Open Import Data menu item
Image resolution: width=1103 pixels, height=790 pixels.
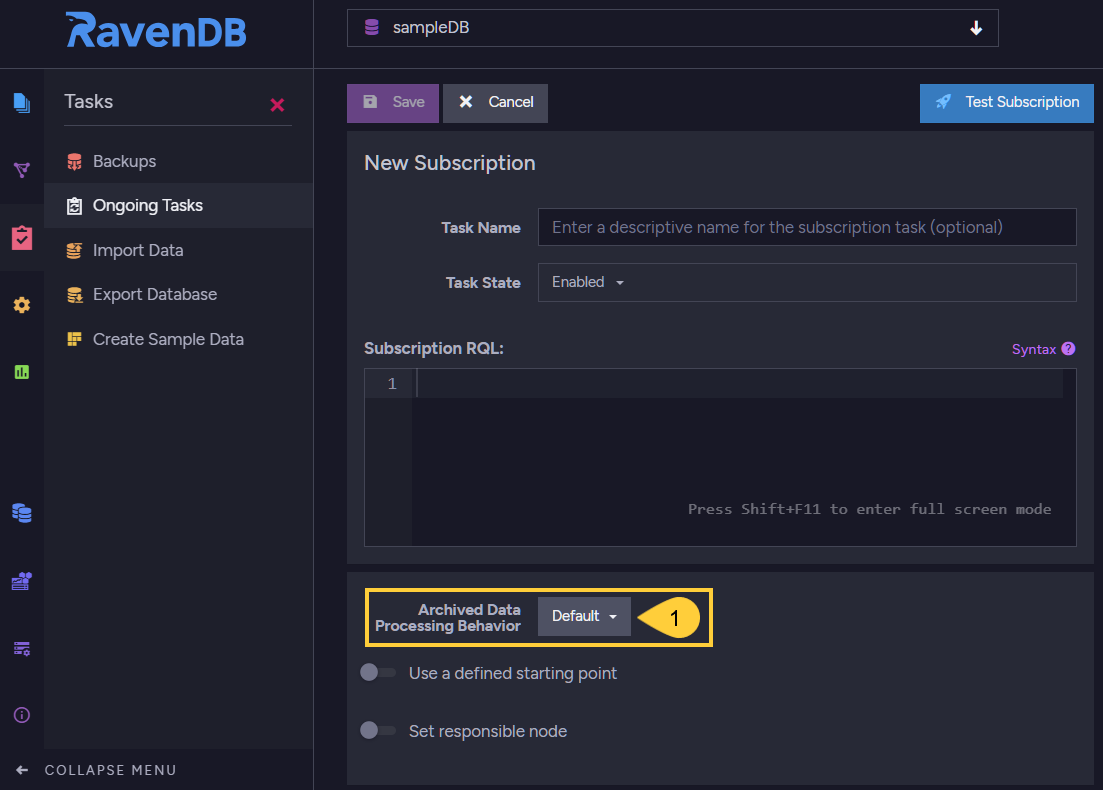point(179,250)
